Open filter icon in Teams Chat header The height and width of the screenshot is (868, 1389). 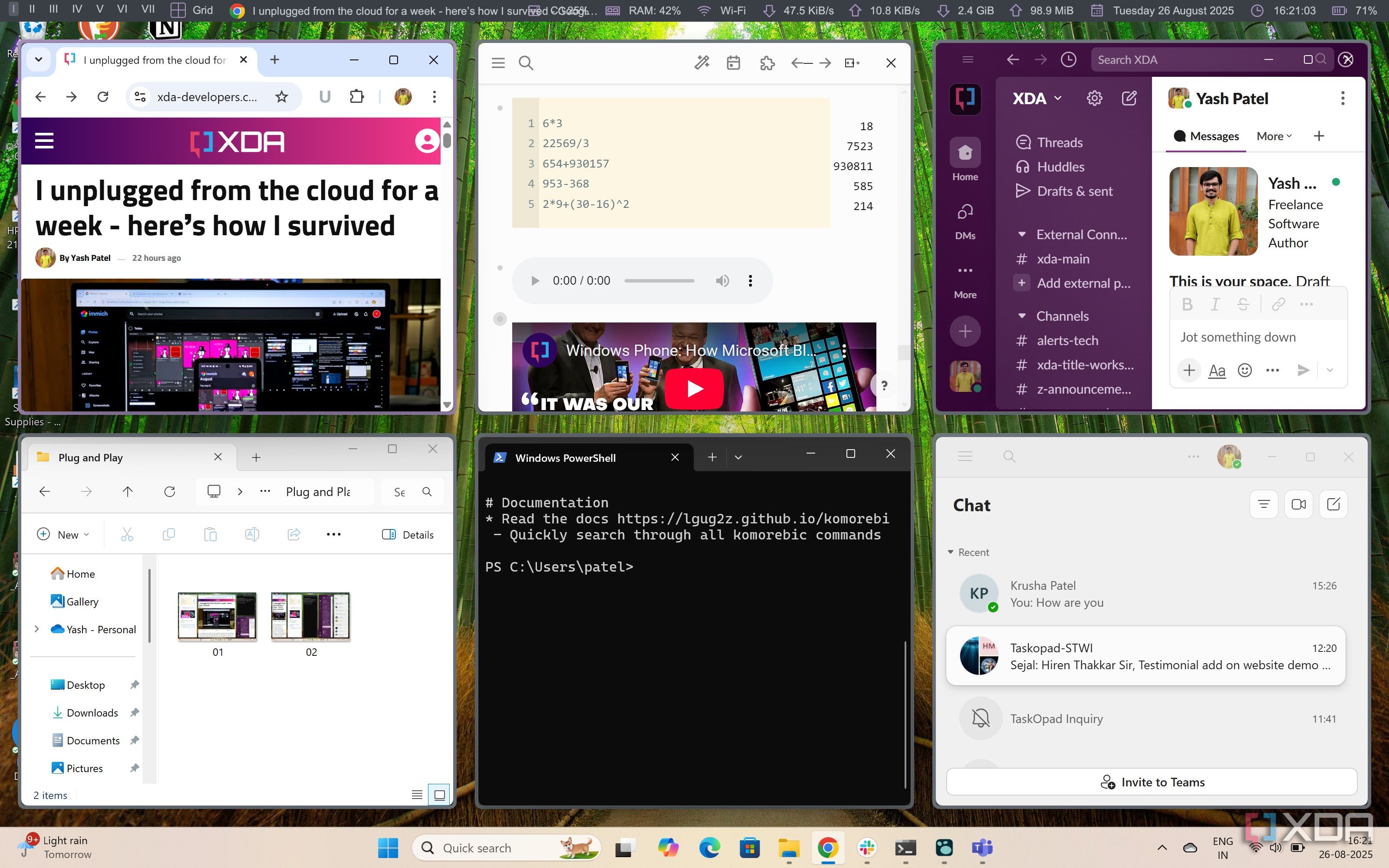[x=1263, y=505]
